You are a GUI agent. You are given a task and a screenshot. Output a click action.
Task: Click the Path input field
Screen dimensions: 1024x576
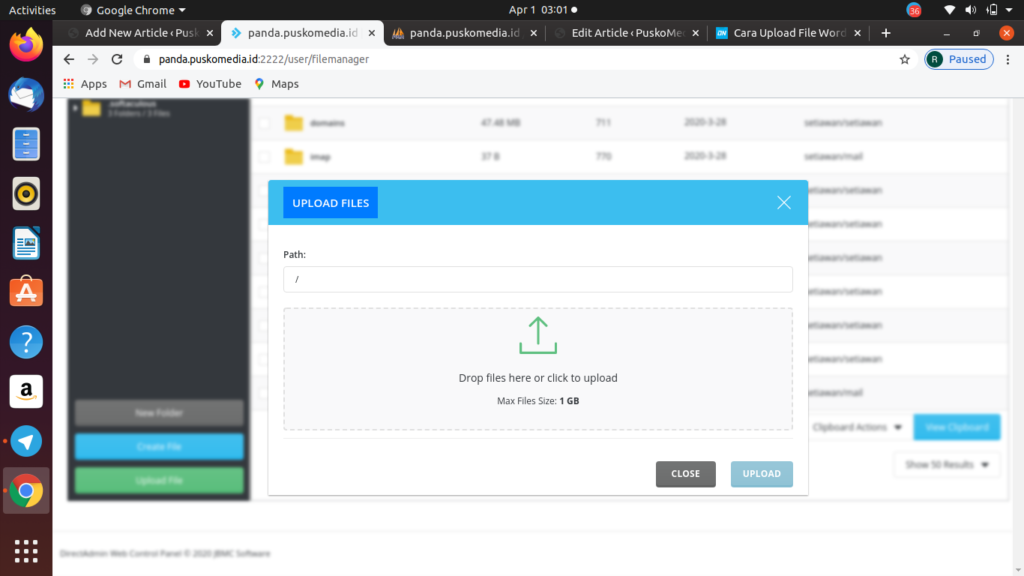click(537, 279)
